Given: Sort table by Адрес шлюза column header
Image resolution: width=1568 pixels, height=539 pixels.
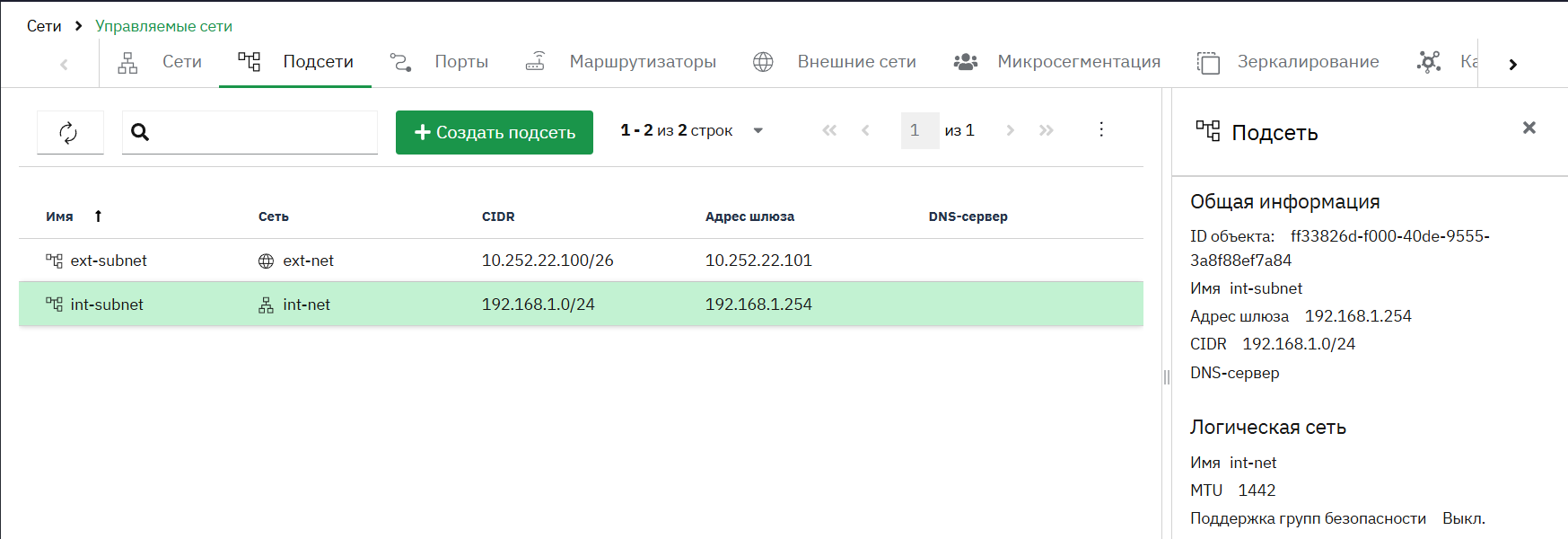Looking at the screenshot, I should click(x=749, y=216).
